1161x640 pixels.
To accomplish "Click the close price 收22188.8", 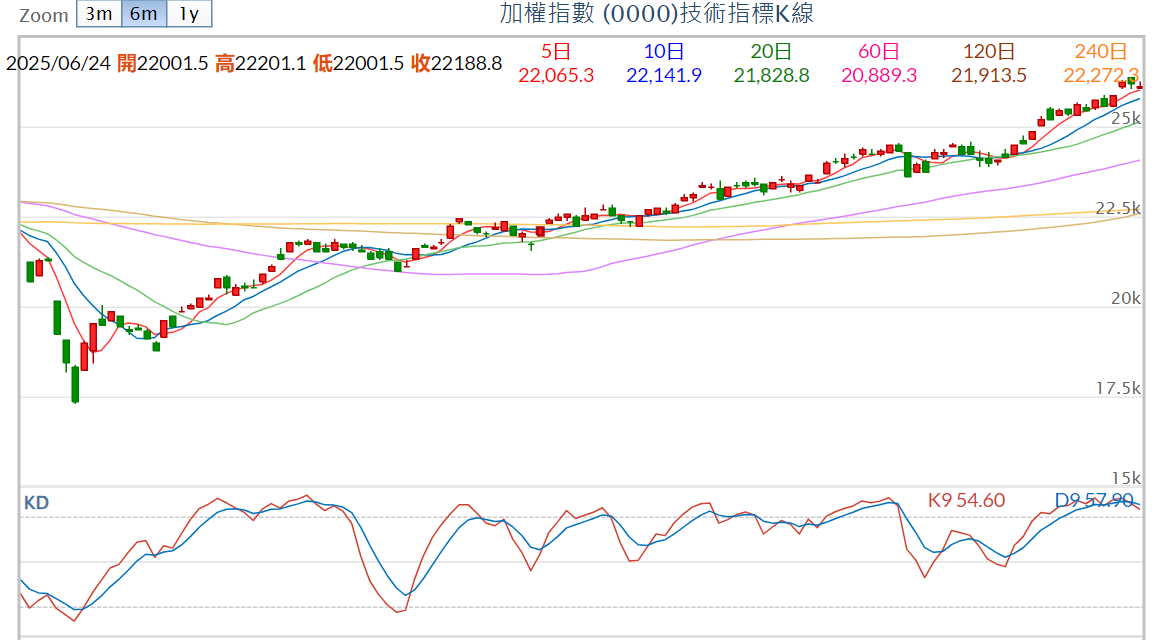I will [457, 64].
